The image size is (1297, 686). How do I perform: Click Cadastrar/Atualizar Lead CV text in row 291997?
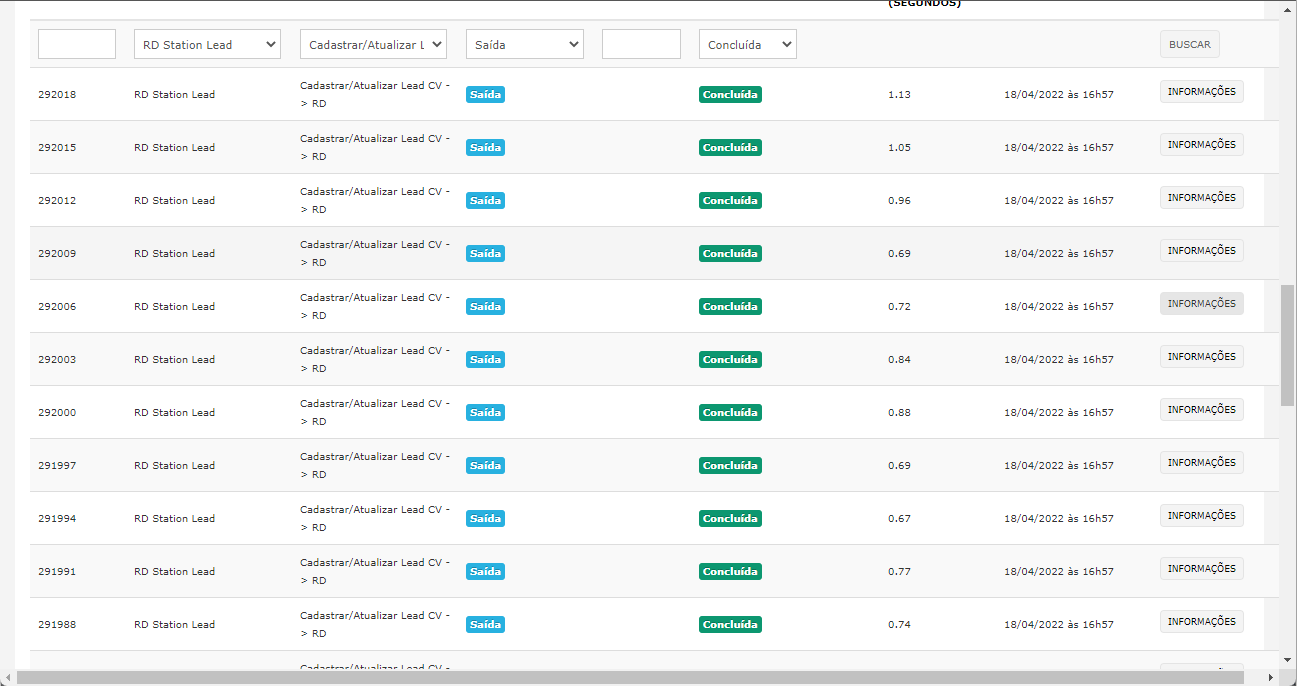pyautogui.click(x=375, y=465)
